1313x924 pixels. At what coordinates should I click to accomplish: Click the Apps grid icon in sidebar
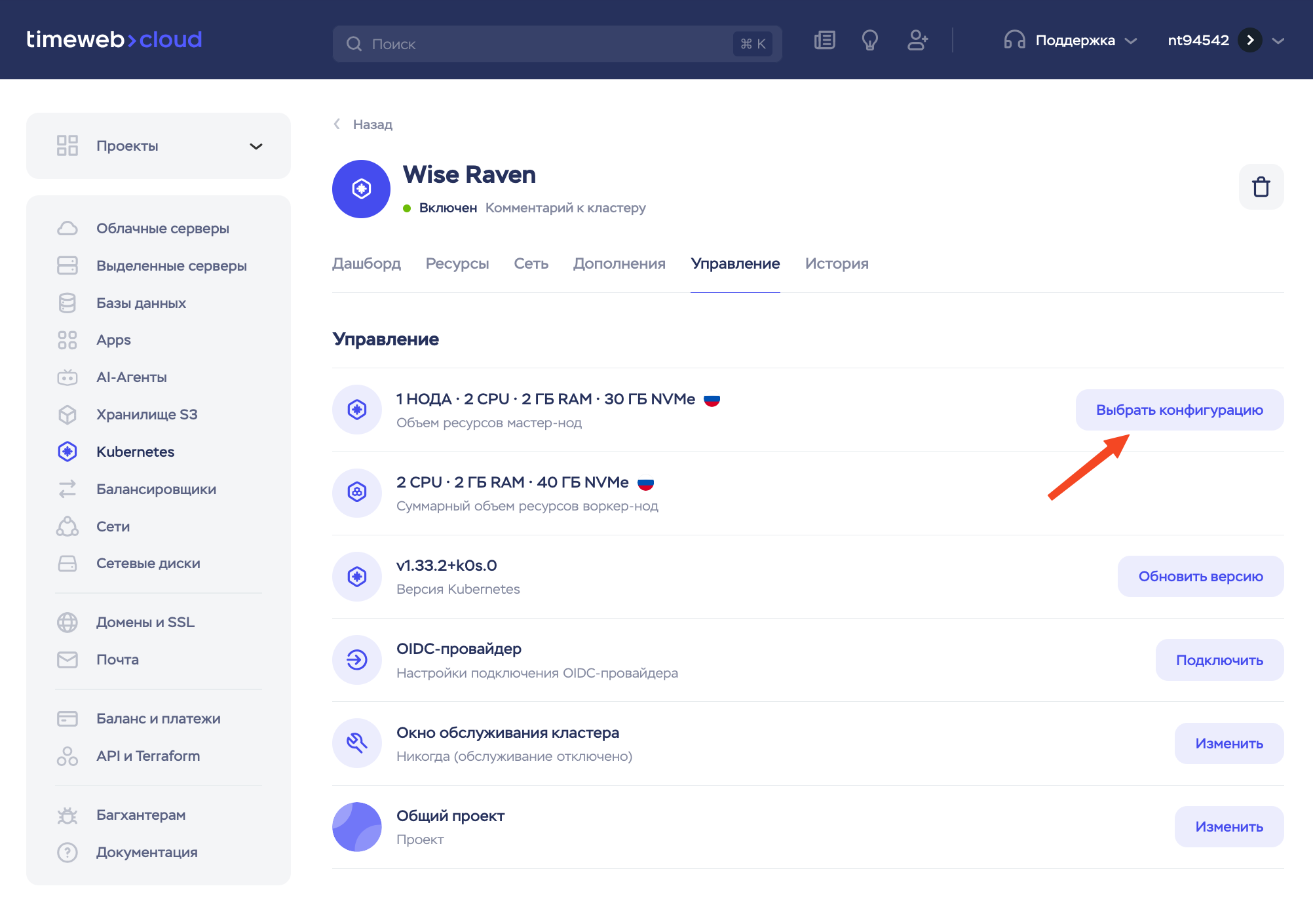tap(67, 339)
